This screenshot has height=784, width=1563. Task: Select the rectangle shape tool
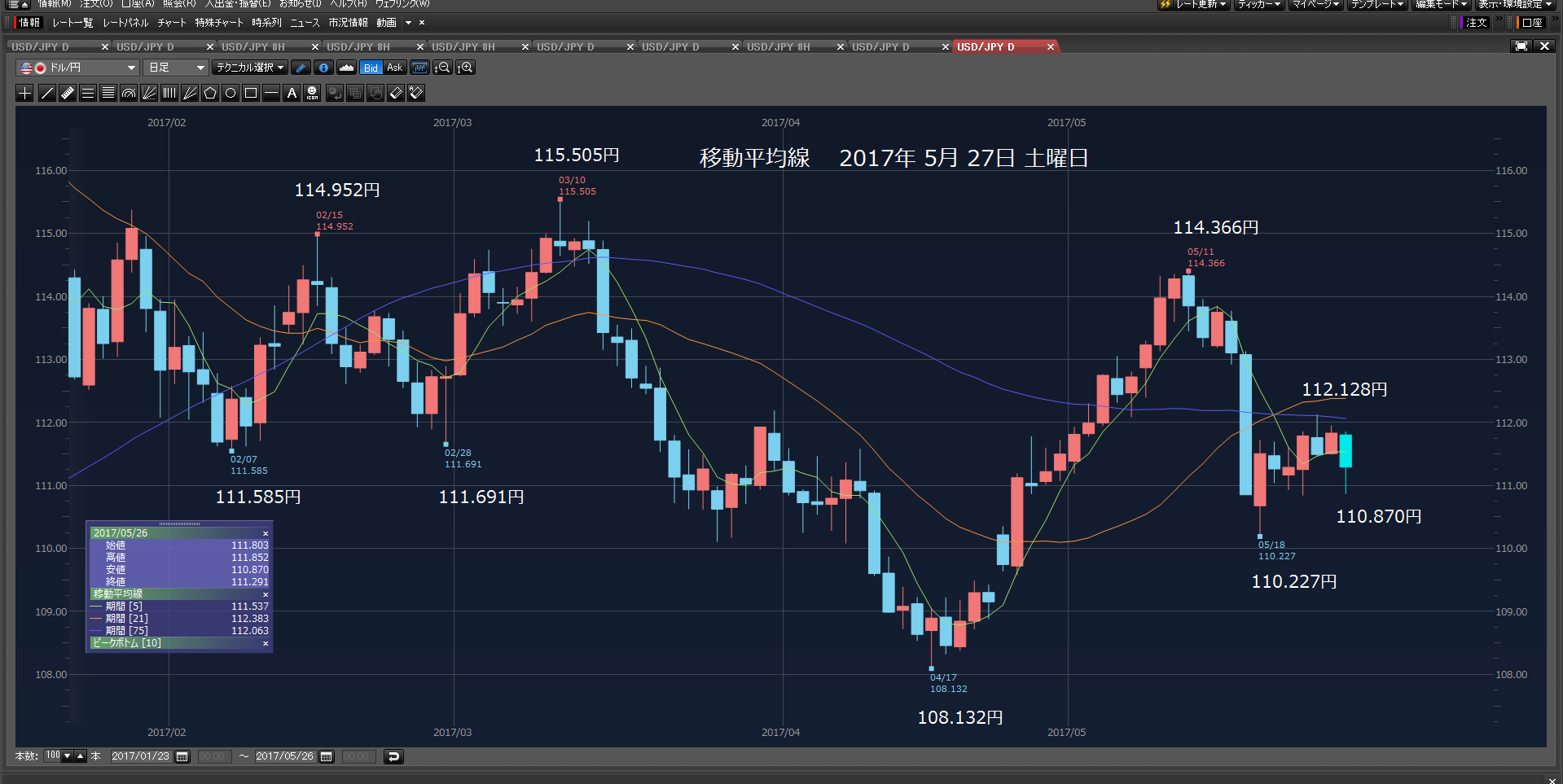click(251, 93)
